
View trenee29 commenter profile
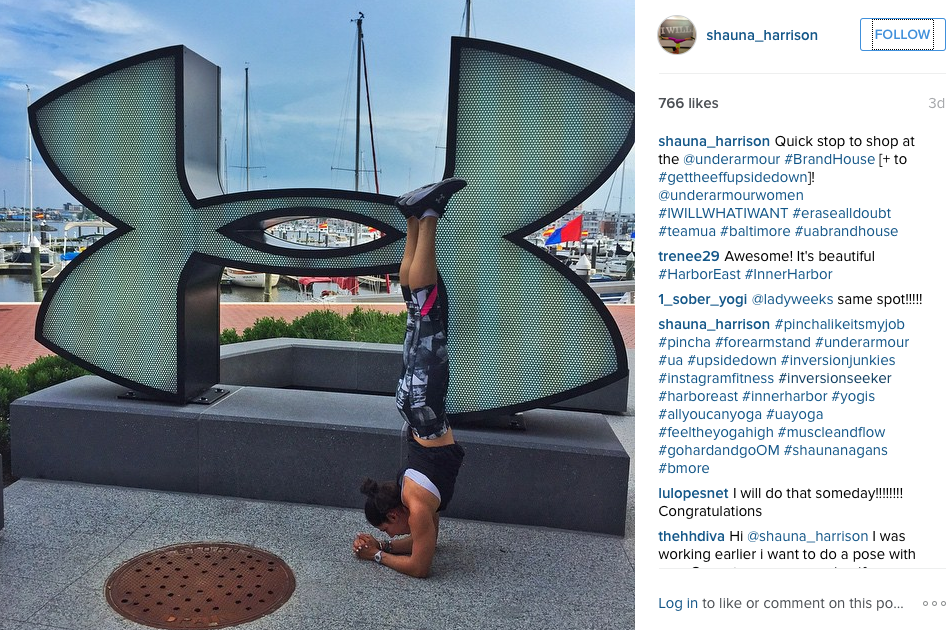688,256
